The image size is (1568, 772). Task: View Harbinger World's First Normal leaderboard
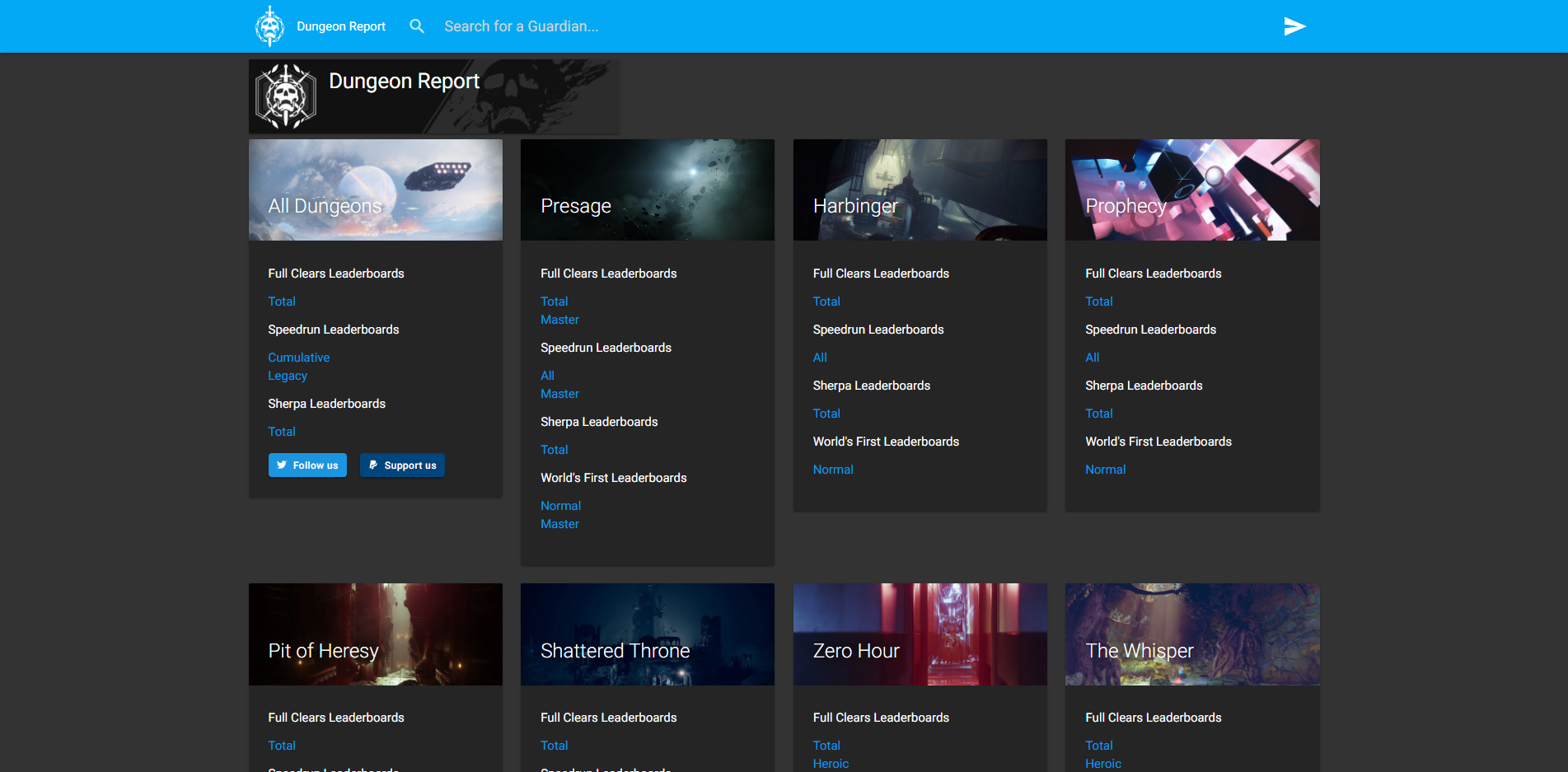tap(833, 470)
